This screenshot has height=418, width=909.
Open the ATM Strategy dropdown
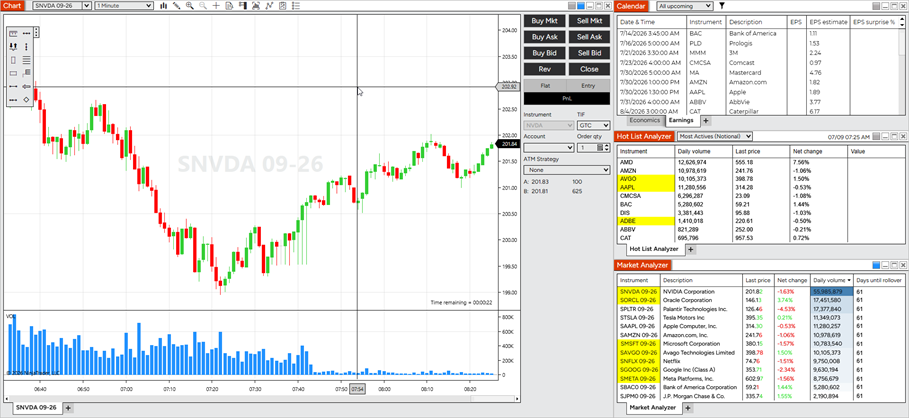(x=567, y=170)
